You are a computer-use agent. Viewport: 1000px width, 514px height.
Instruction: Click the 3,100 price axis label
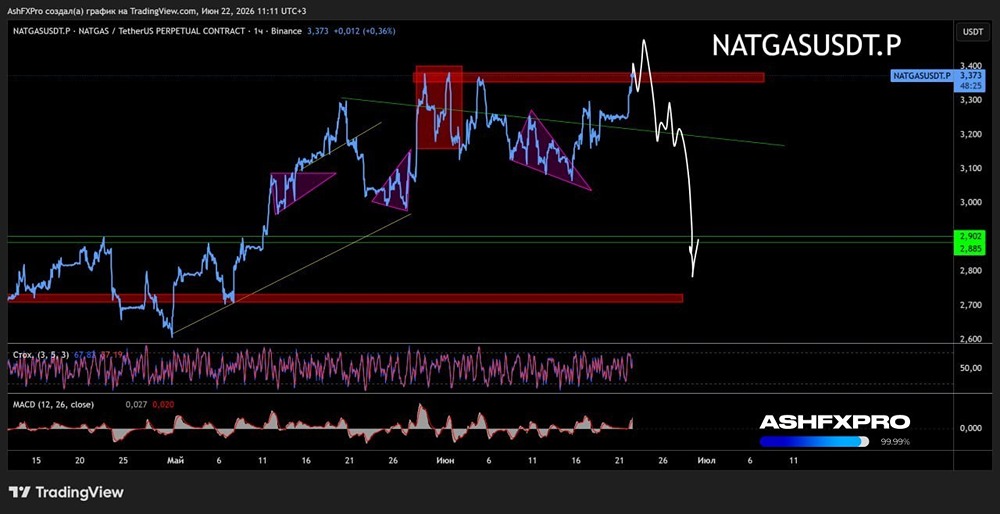point(969,168)
